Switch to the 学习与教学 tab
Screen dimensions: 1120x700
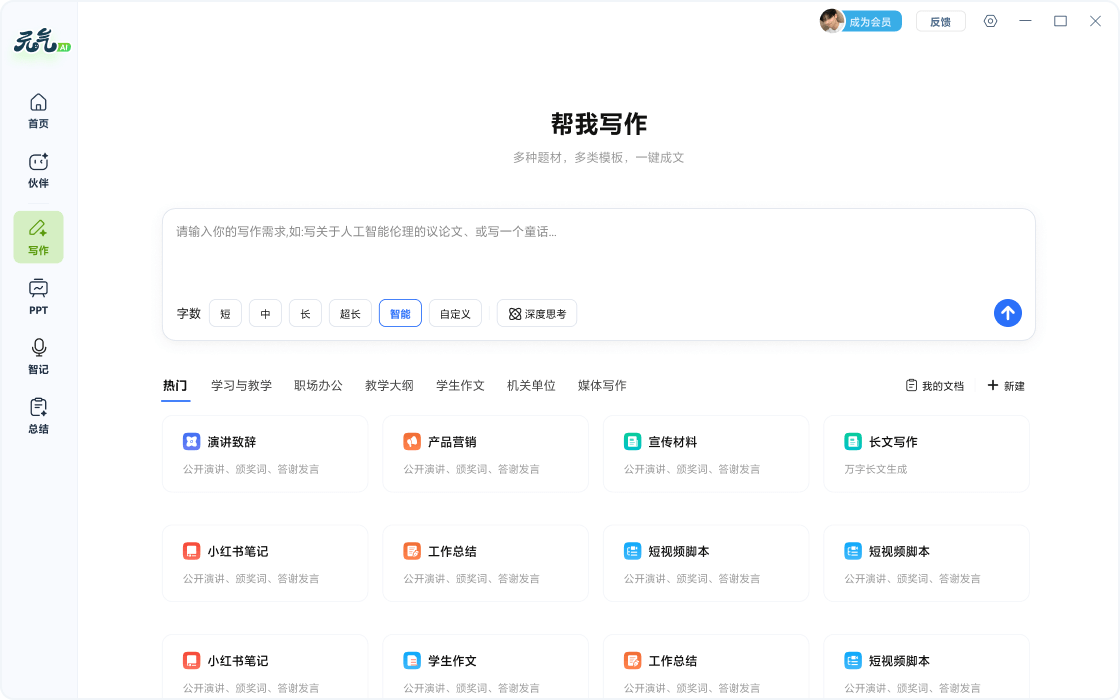[x=241, y=385]
